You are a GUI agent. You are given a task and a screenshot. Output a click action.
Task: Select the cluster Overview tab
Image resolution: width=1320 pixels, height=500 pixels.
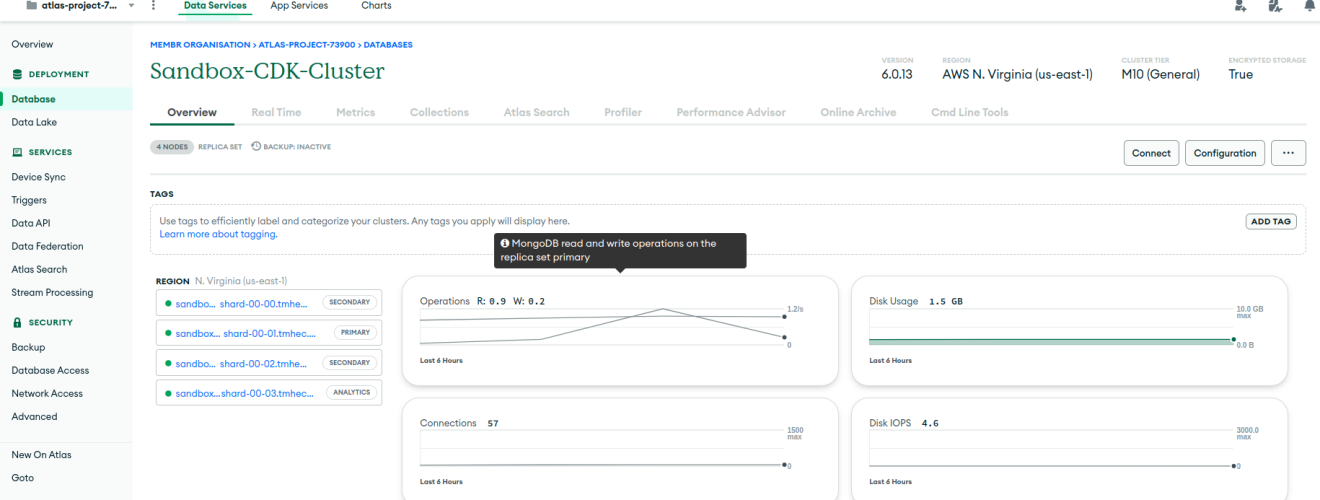(x=192, y=112)
